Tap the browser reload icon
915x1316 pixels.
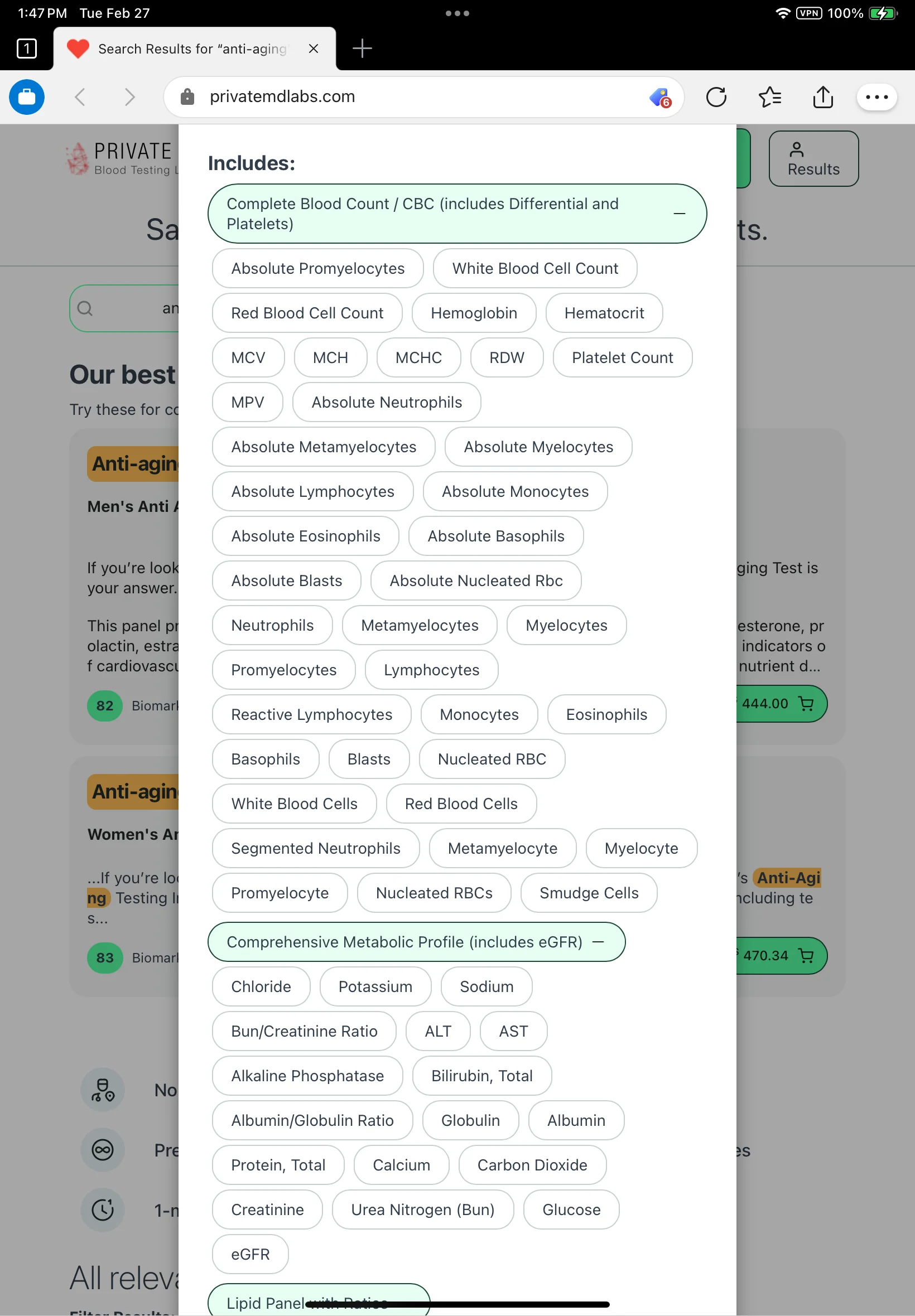click(x=716, y=97)
